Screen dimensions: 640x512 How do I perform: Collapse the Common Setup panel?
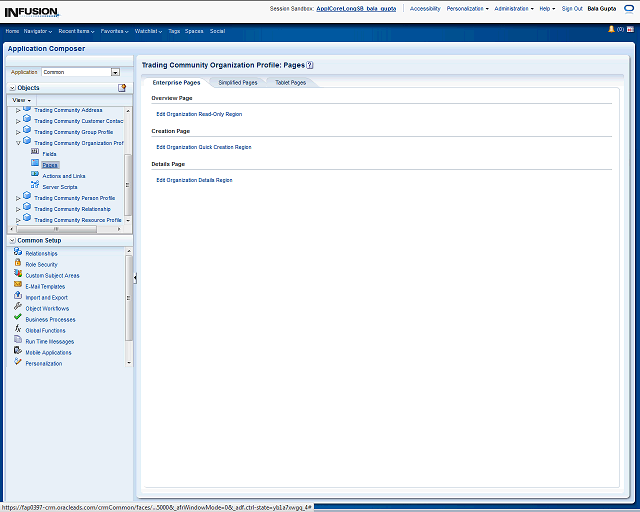click(11, 241)
